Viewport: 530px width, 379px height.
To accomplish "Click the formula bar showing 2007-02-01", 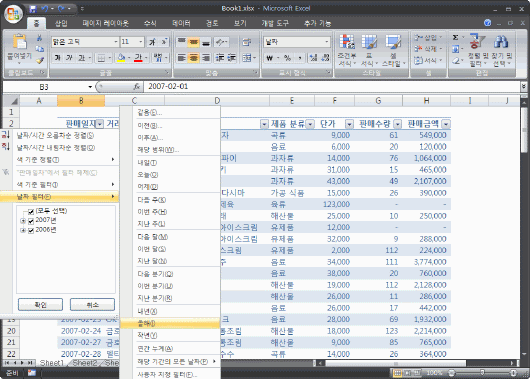I will click(332, 87).
